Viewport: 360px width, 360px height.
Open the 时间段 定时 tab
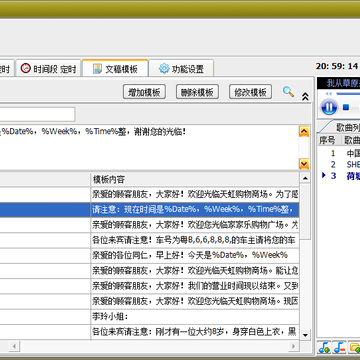pos(48,68)
